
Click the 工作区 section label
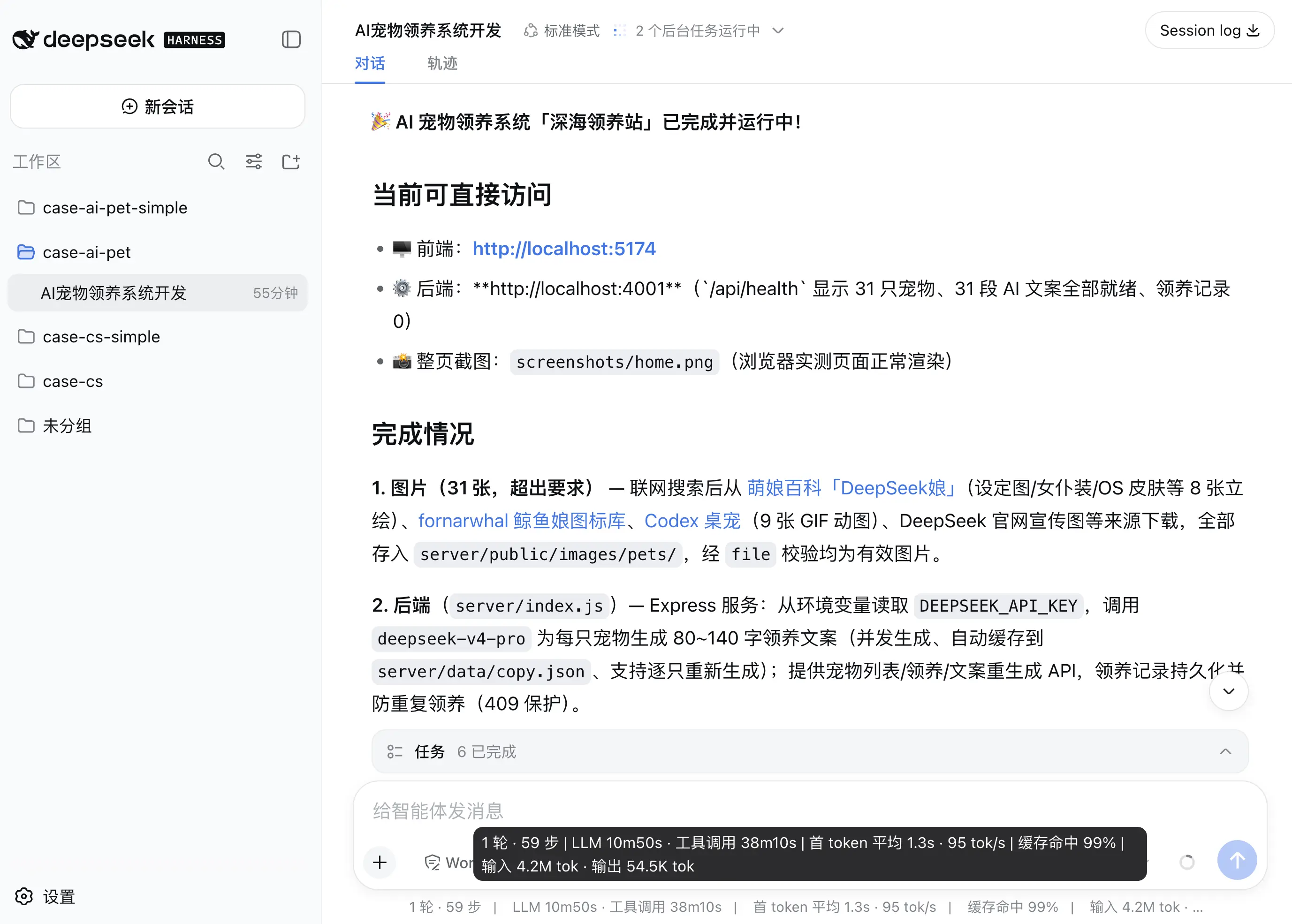point(37,162)
